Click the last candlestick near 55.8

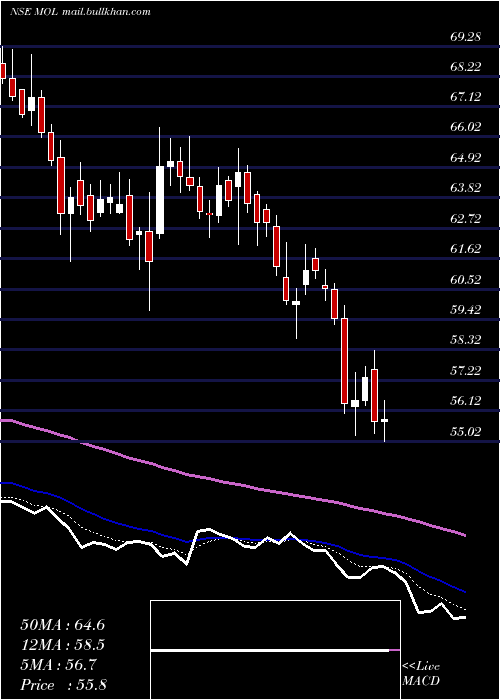pyautogui.click(x=384, y=420)
